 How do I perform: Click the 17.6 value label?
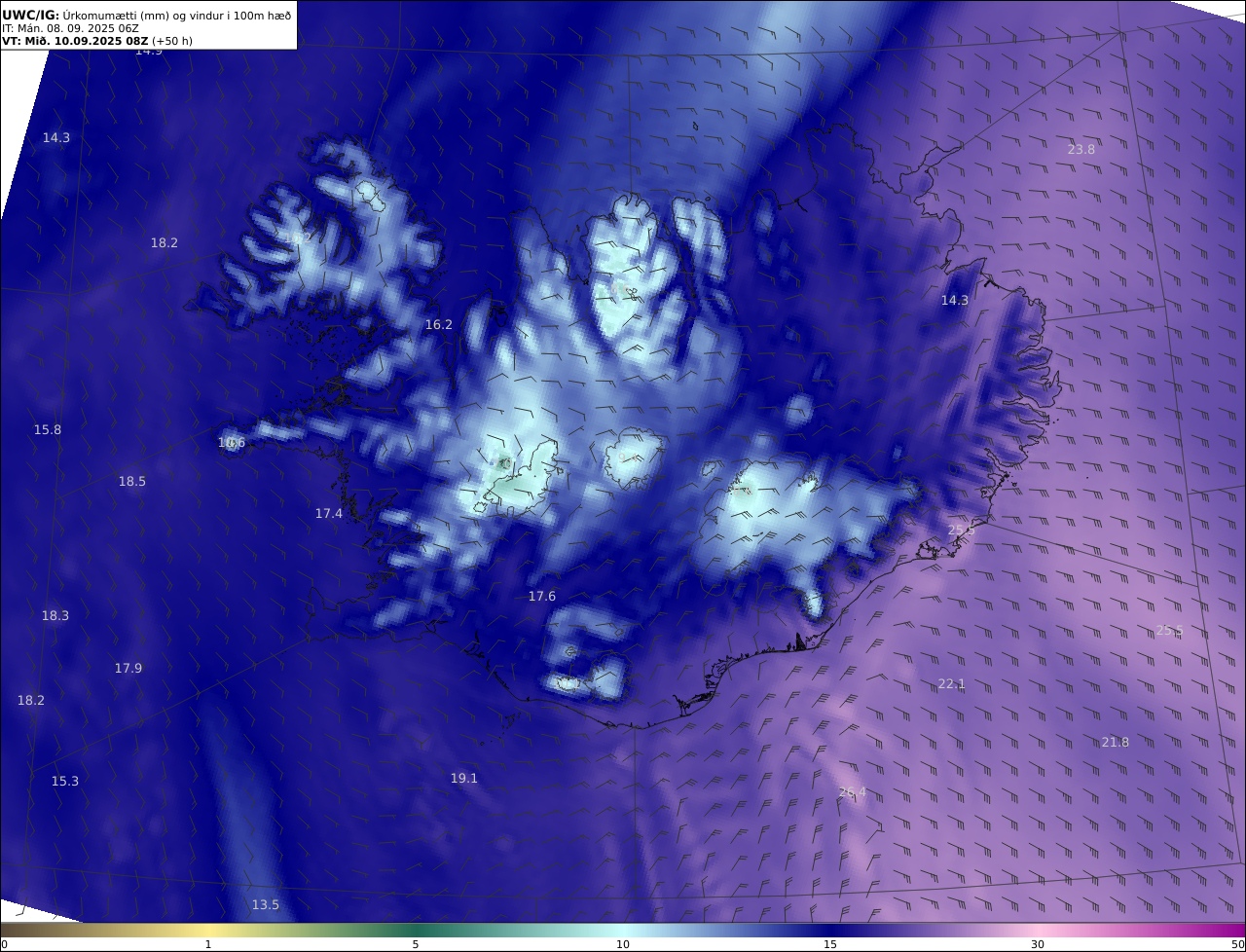click(542, 596)
